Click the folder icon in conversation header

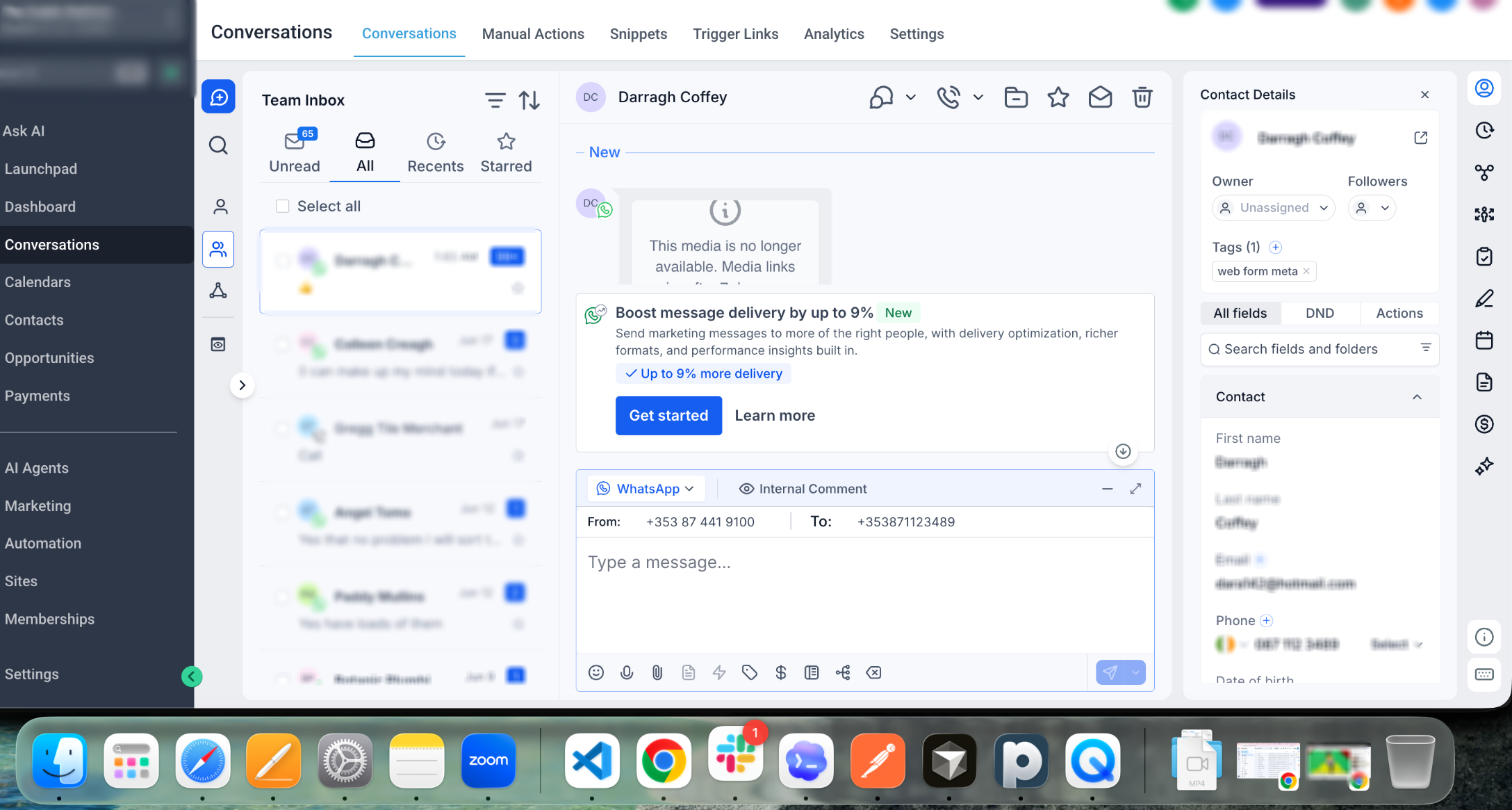[1016, 97]
